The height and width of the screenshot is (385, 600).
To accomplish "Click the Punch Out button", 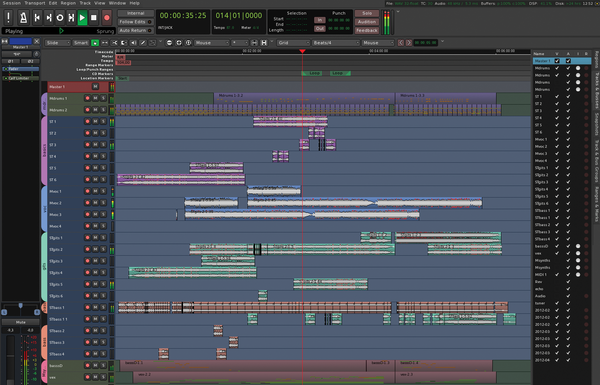I will 320,28.
